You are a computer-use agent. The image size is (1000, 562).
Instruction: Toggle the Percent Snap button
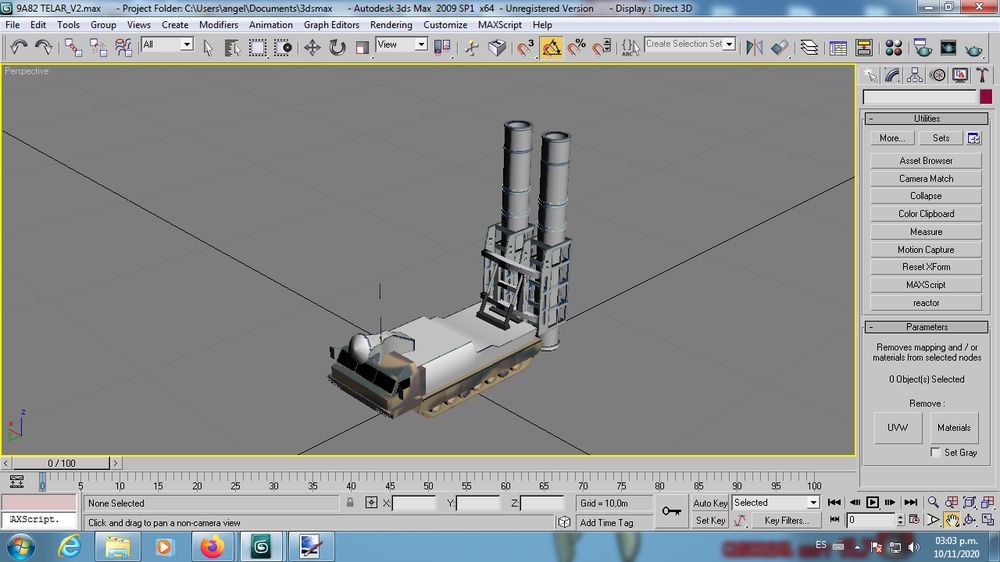[576, 47]
